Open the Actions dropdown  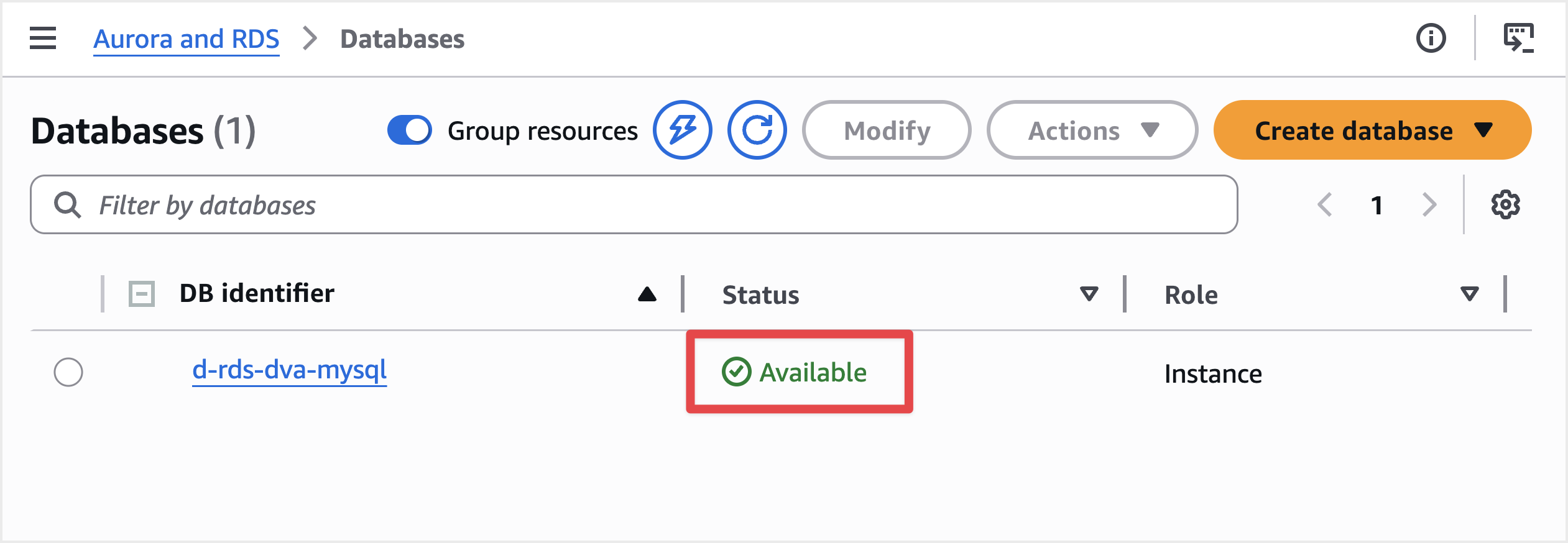click(1092, 130)
